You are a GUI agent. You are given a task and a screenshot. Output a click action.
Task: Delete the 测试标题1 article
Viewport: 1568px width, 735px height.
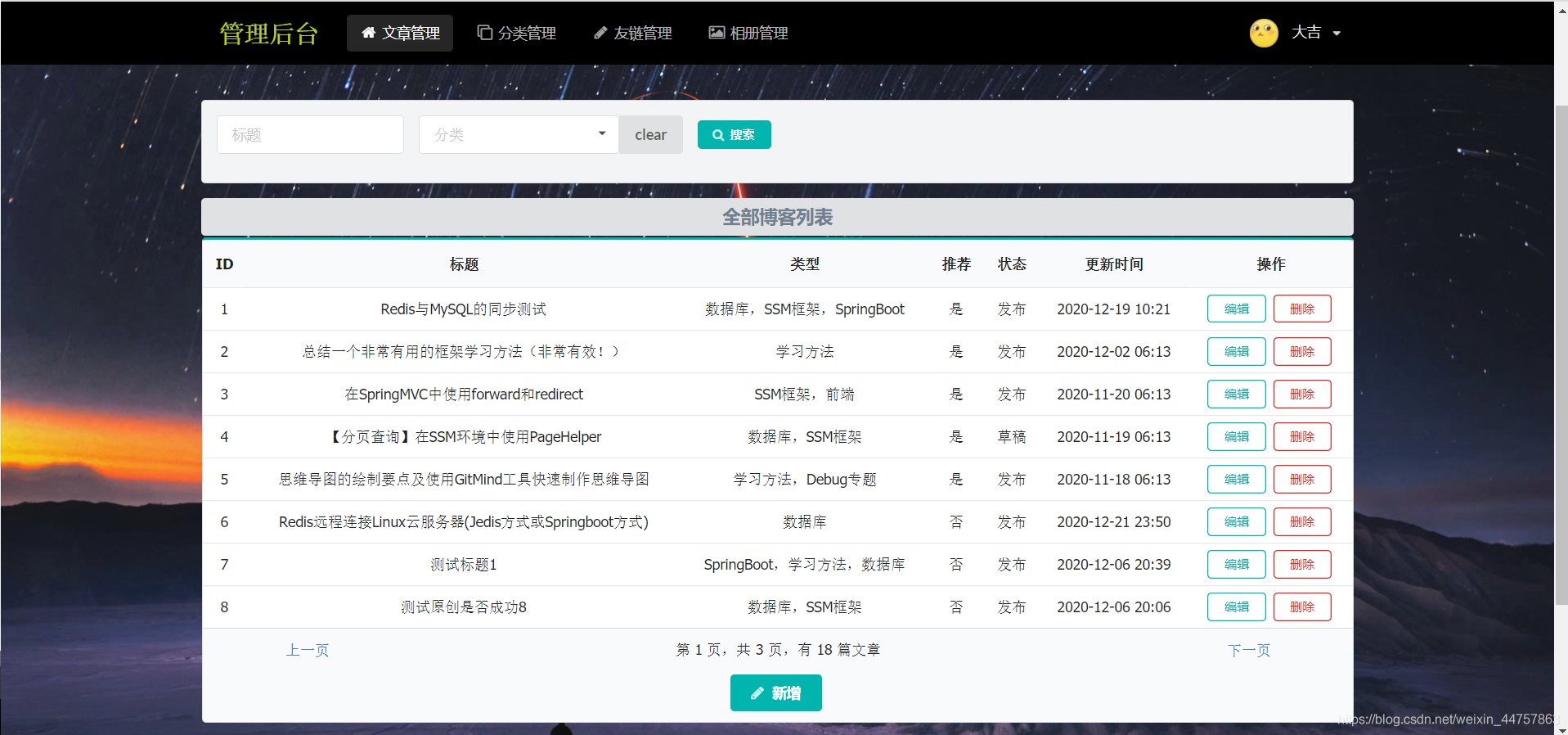click(1301, 564)
